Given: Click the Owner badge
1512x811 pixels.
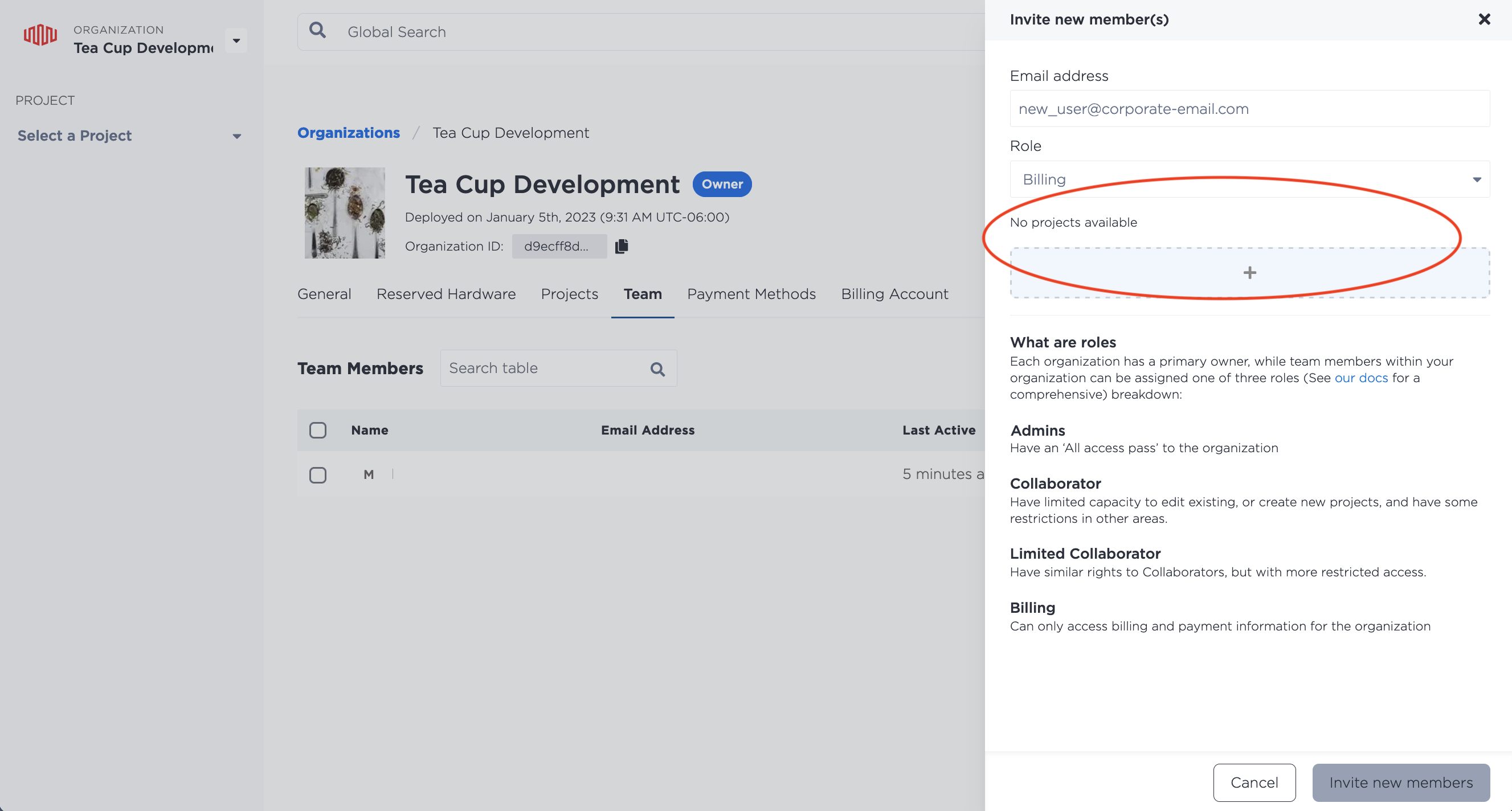Looking at the screenshot, I should [722, 185].
